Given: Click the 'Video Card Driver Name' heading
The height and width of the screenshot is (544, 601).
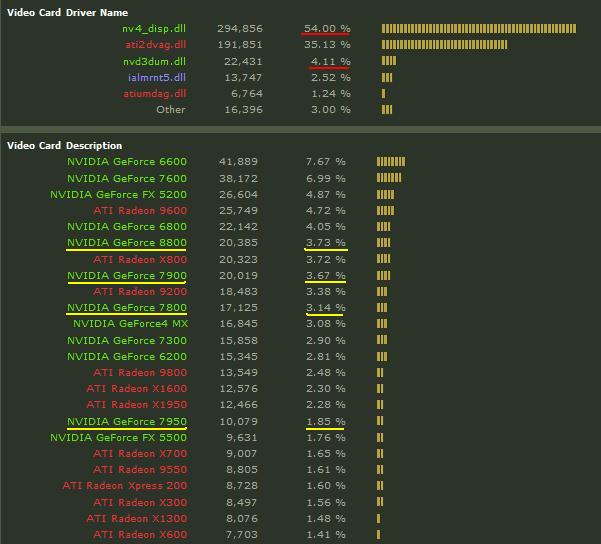Looking at the screenshot, I should pyautogui.click(x=67, y=13).
